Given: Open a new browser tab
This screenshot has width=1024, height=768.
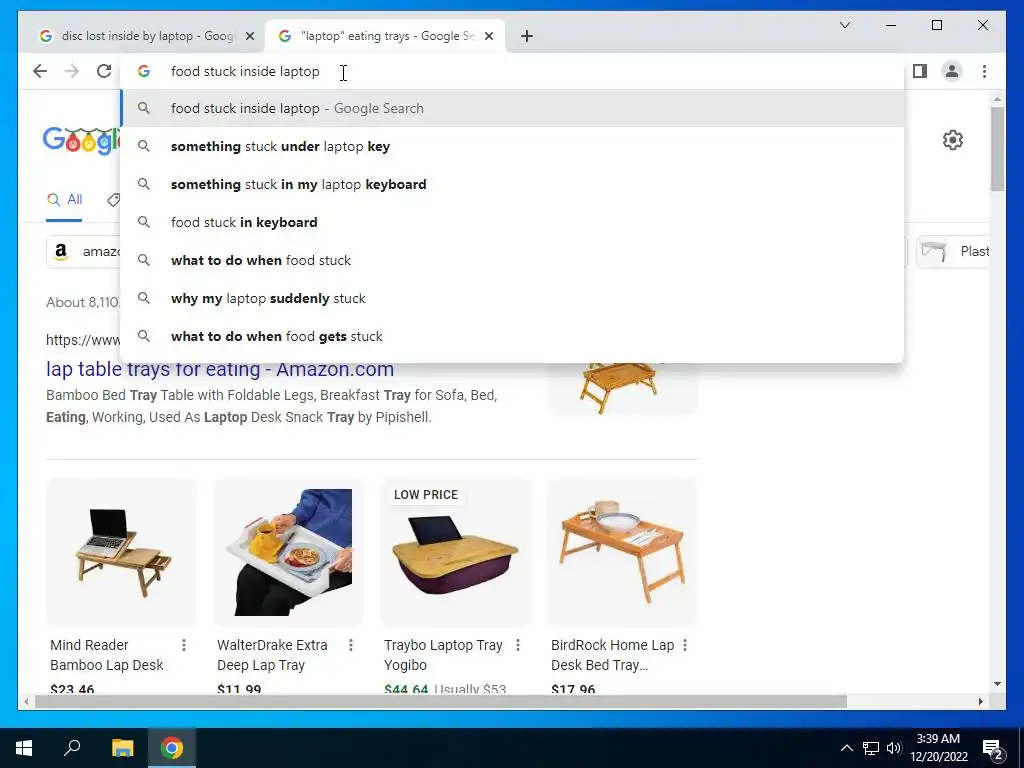Looking at the screenshot, I should pyautogui.click(x=527, y=36).
